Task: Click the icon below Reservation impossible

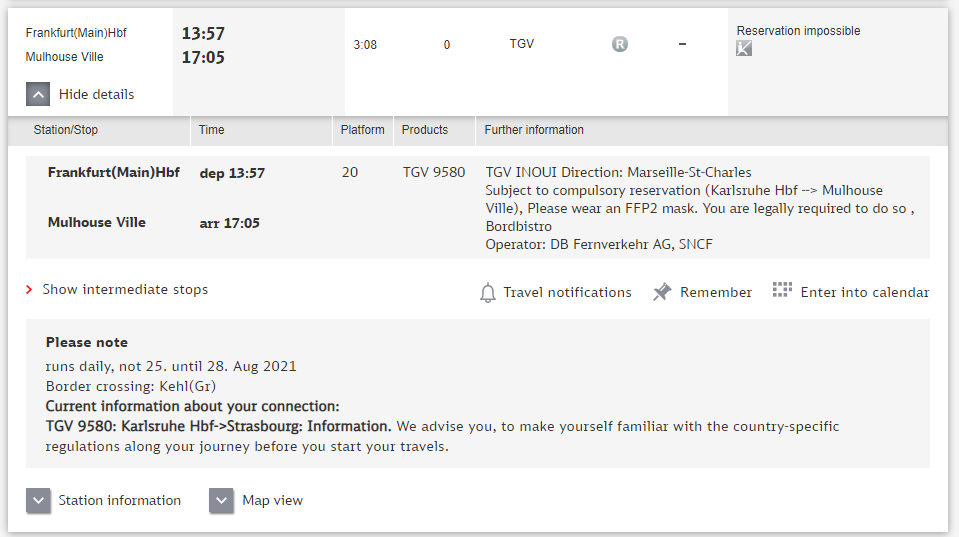Action: [744, 48]
